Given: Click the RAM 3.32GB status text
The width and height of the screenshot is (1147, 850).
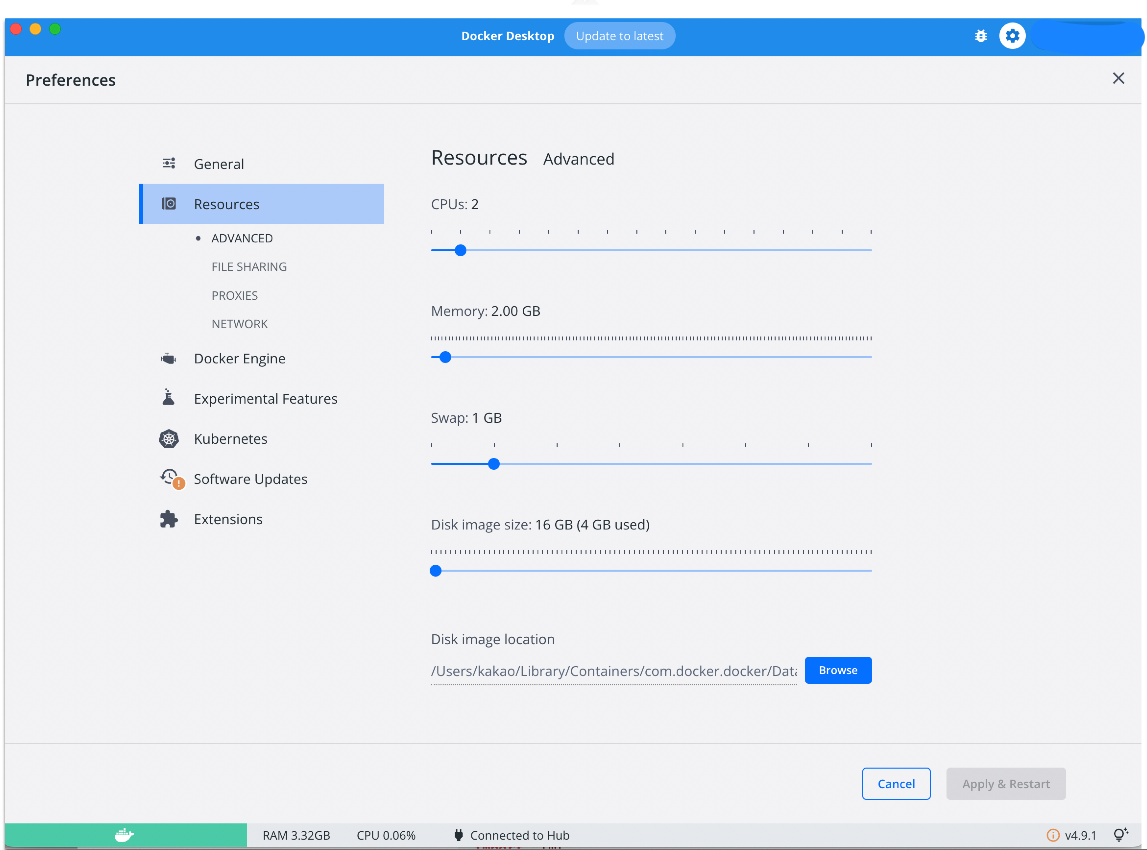Looking at the screenshot, I should click(x=296, y=835).
